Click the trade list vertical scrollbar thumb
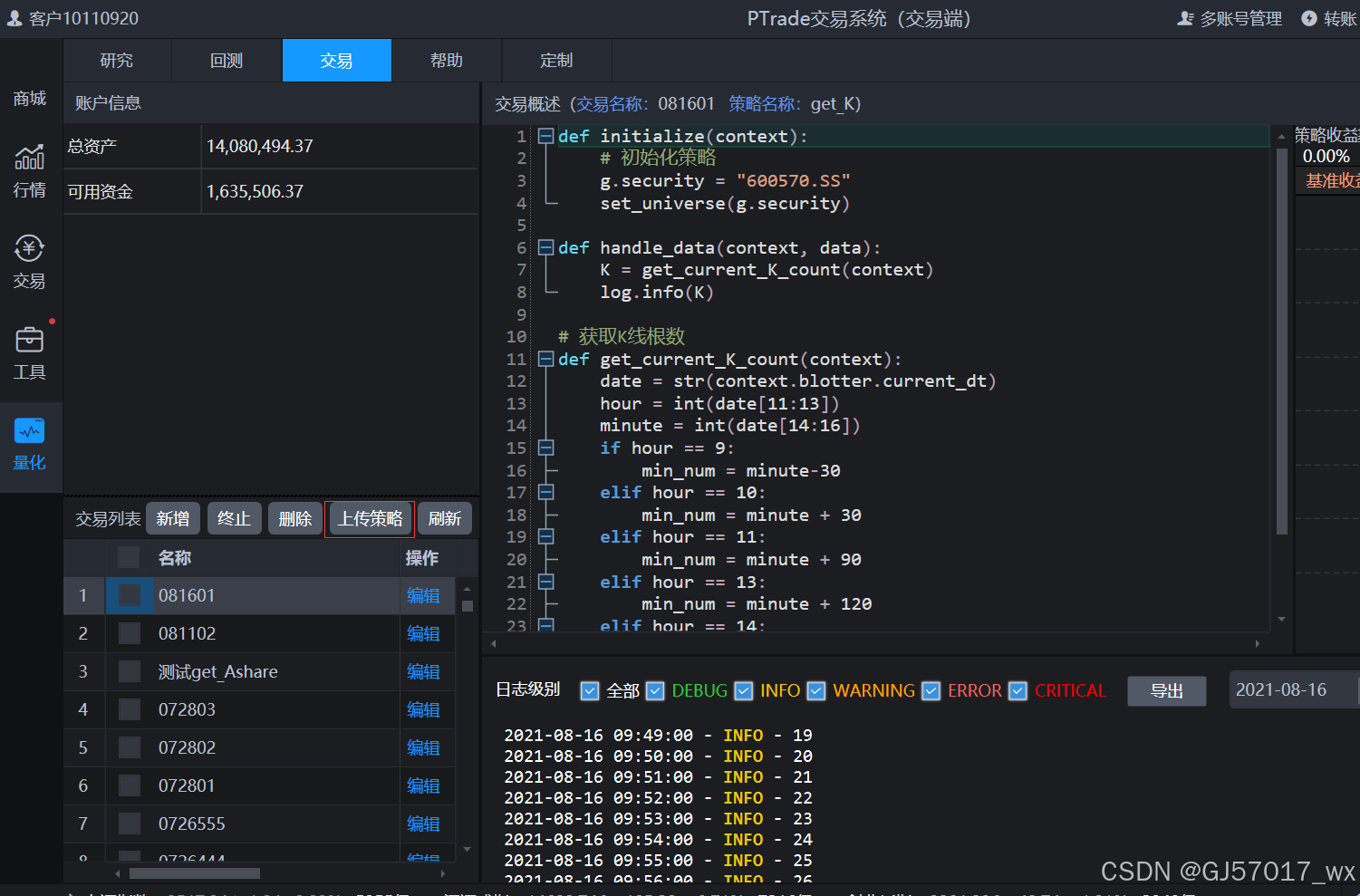This screenshot has height=896, width=1360. pyautogui.click(x=468, y=606)
